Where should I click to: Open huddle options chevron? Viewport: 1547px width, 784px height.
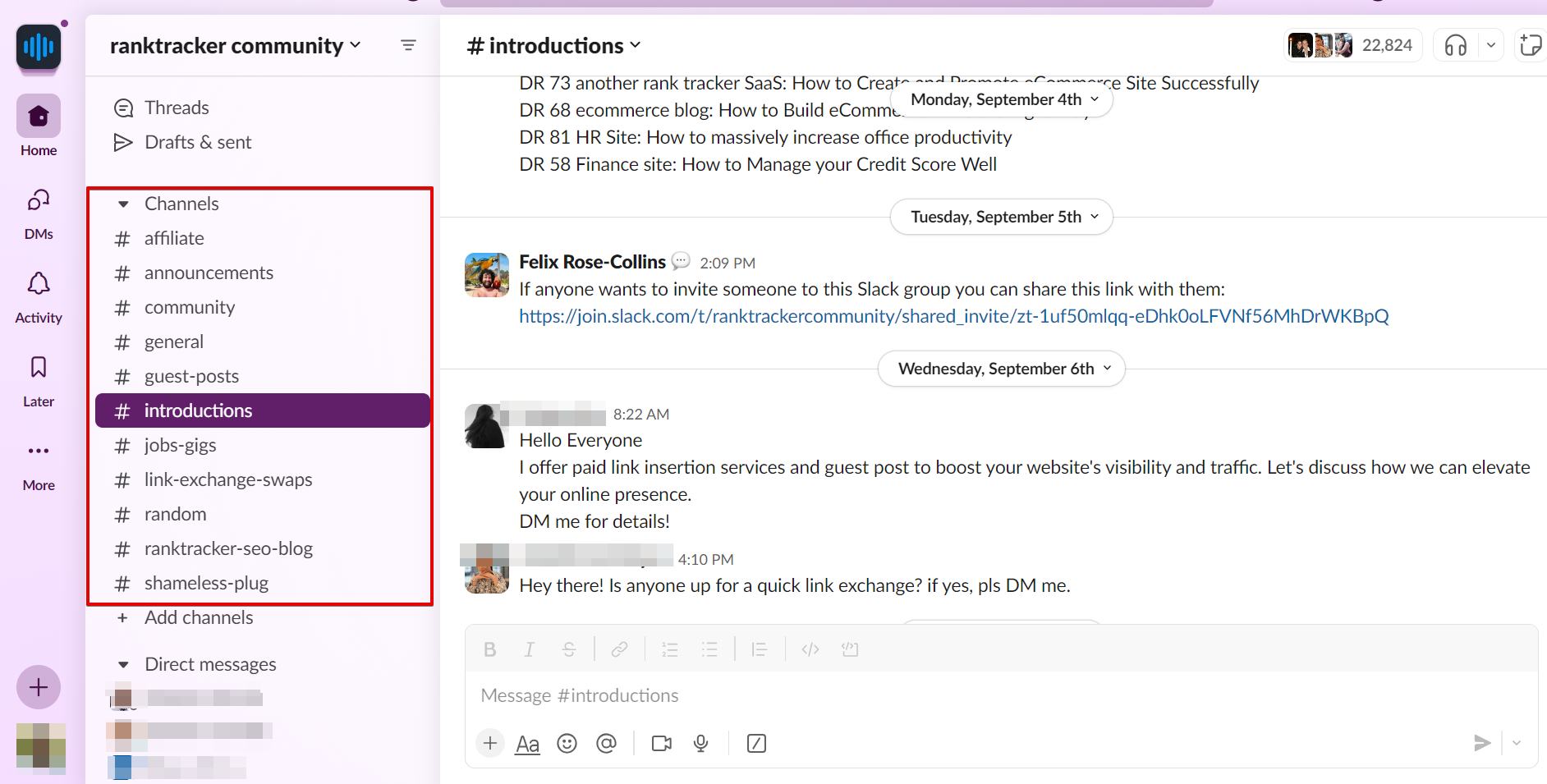point(1491,45)
